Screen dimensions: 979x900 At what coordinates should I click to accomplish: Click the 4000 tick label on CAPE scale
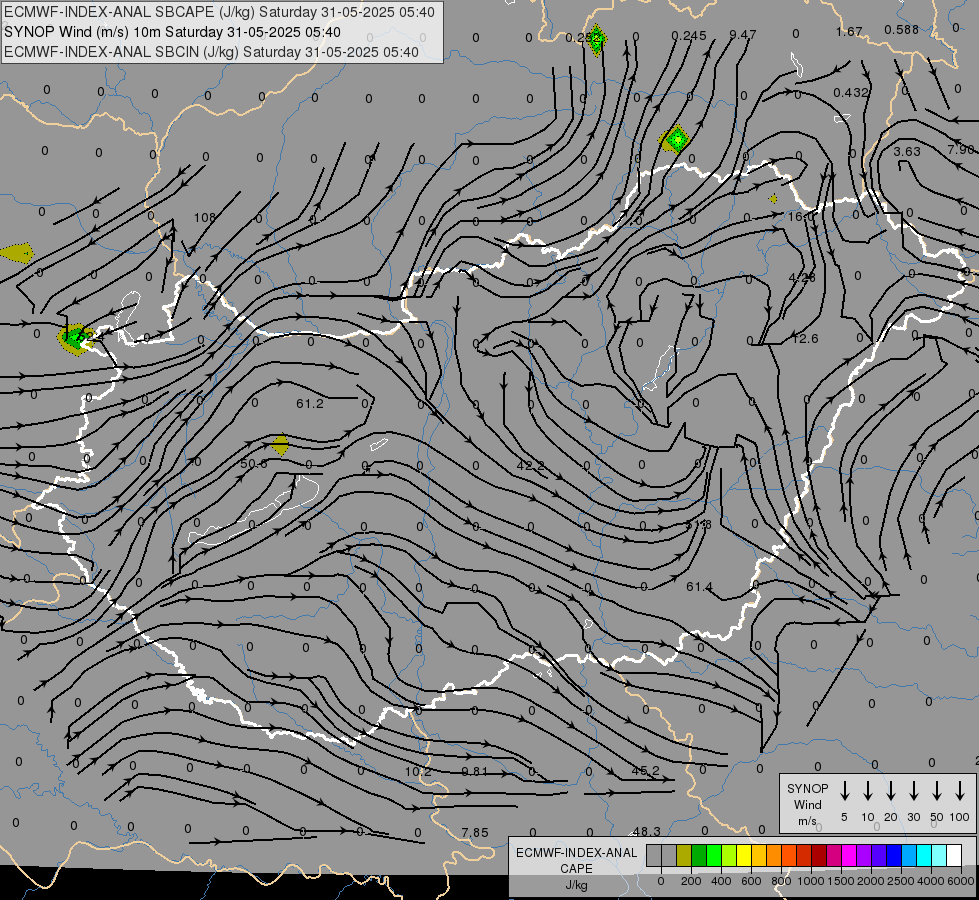click(931, 881)
